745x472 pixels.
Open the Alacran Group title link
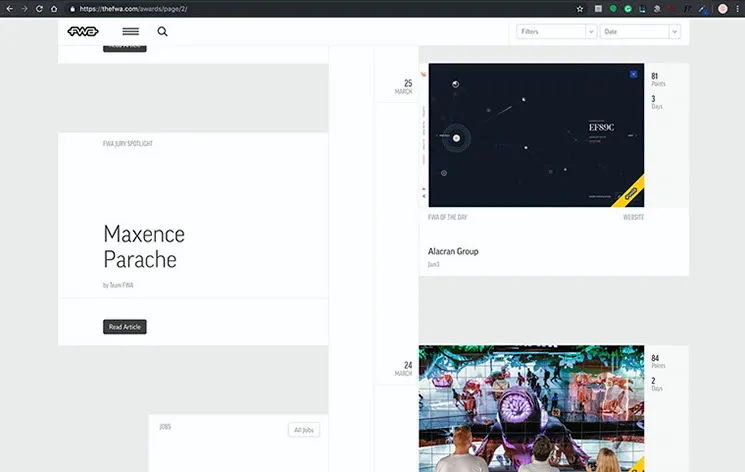453,251
